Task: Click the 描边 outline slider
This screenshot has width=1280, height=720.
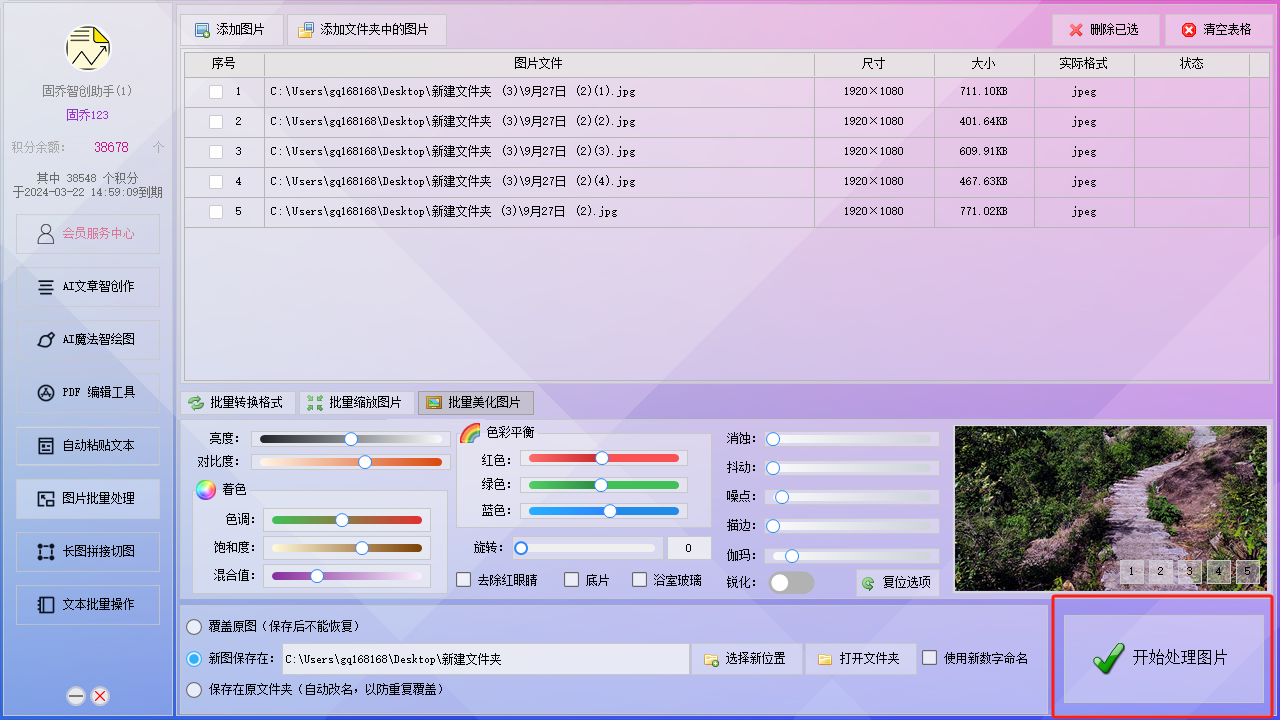Action: 852,526
